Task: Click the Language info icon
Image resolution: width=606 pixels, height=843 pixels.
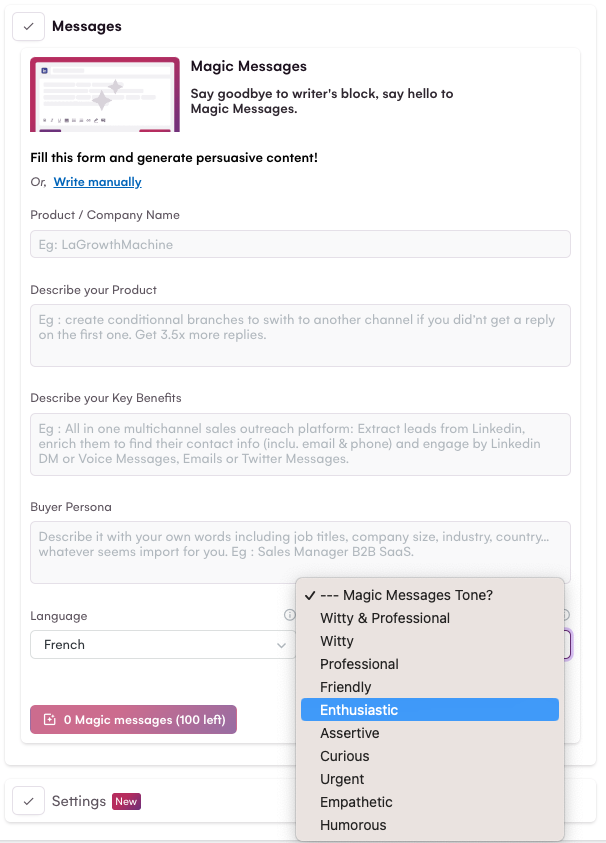Action: (289, 615)
